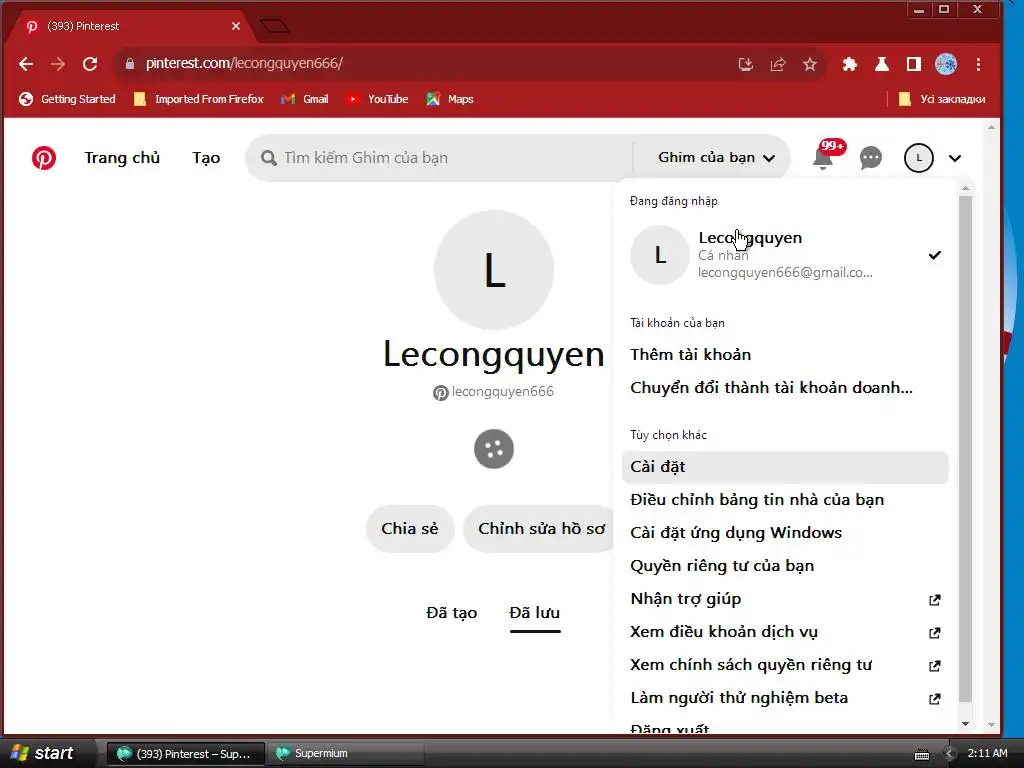Viewport: 1024px width, 768px height.
Task: Open the messages speech bubble icon
Action: [x=871, y=158]
